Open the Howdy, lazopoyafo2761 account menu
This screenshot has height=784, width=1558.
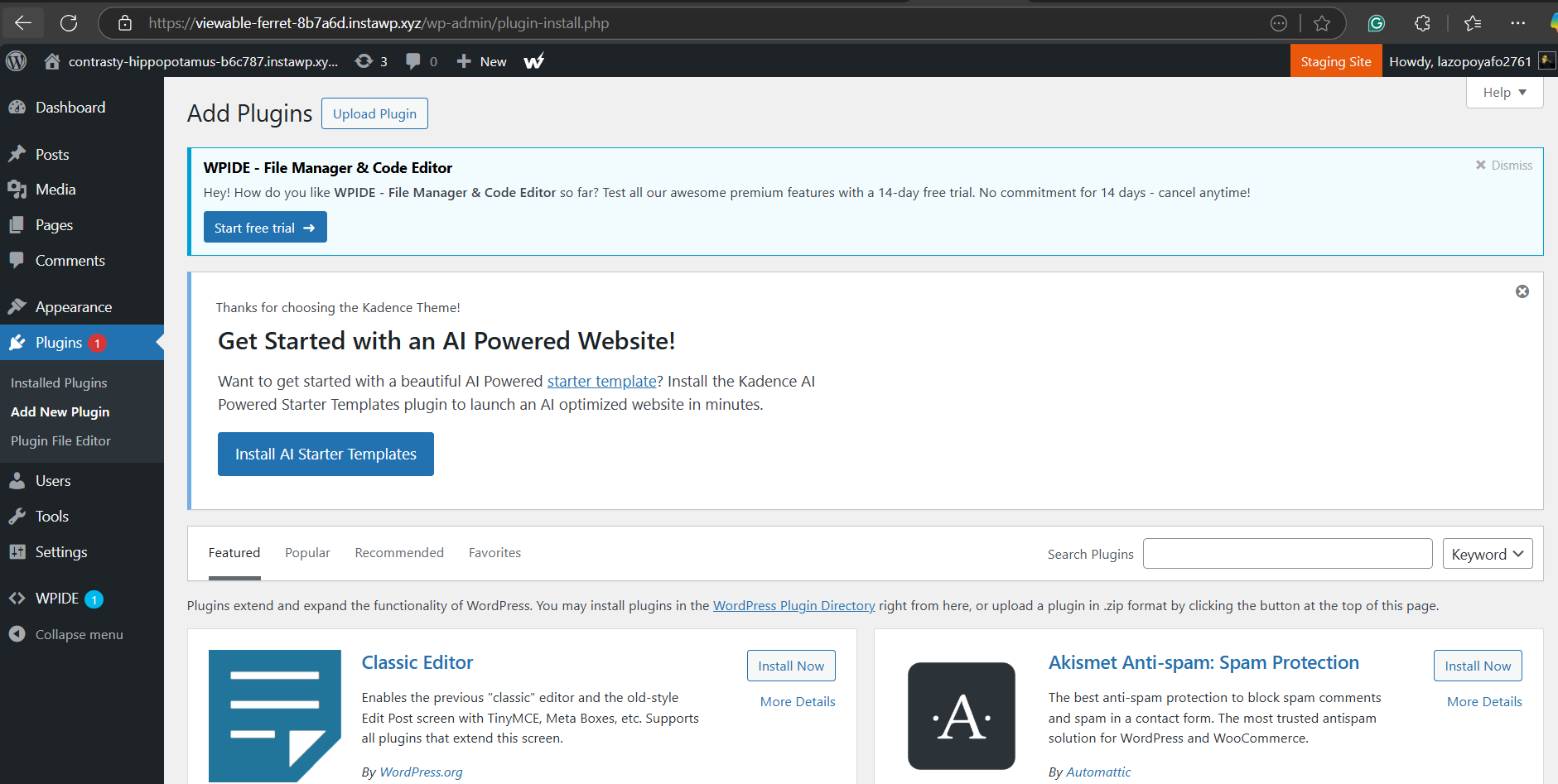(1460, 61)
